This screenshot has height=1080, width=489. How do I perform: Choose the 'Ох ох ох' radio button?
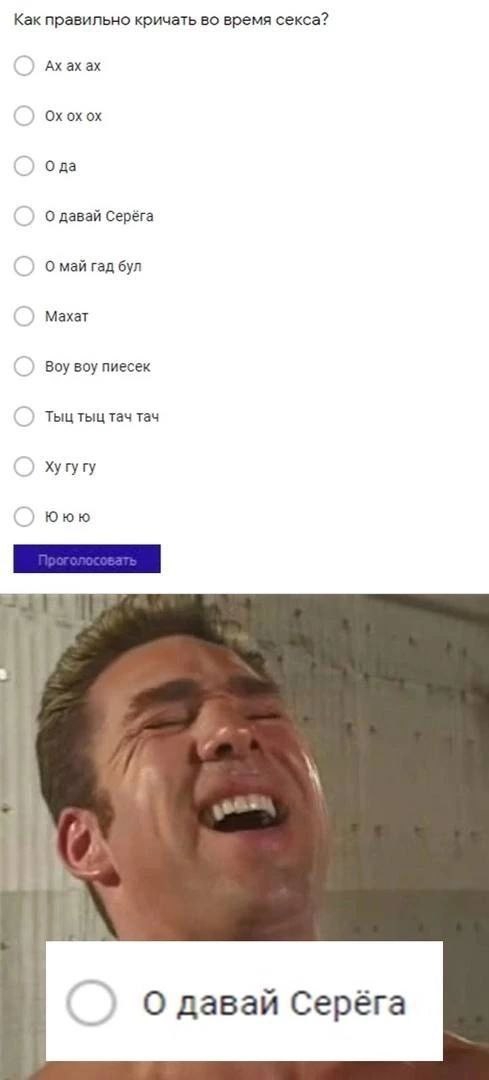click(24, 116)
